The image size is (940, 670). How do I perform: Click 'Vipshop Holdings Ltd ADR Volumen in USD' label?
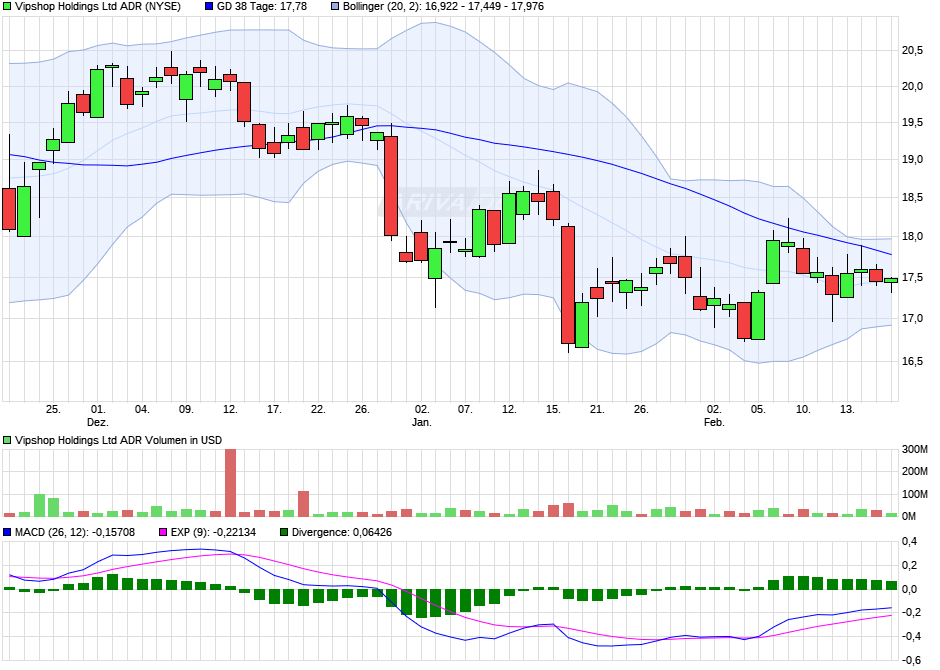[x=119, y=440]
